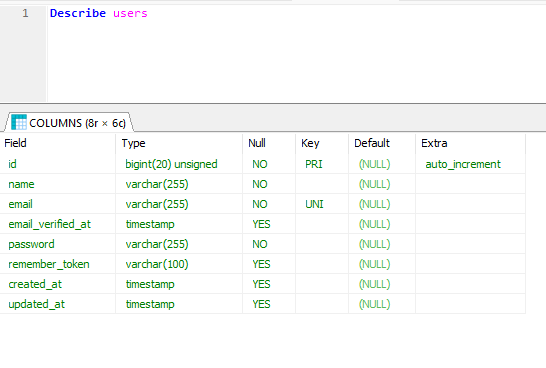546x368 pixels.
Task: Click the NO null value in email row
Action: tap(269, 204)
